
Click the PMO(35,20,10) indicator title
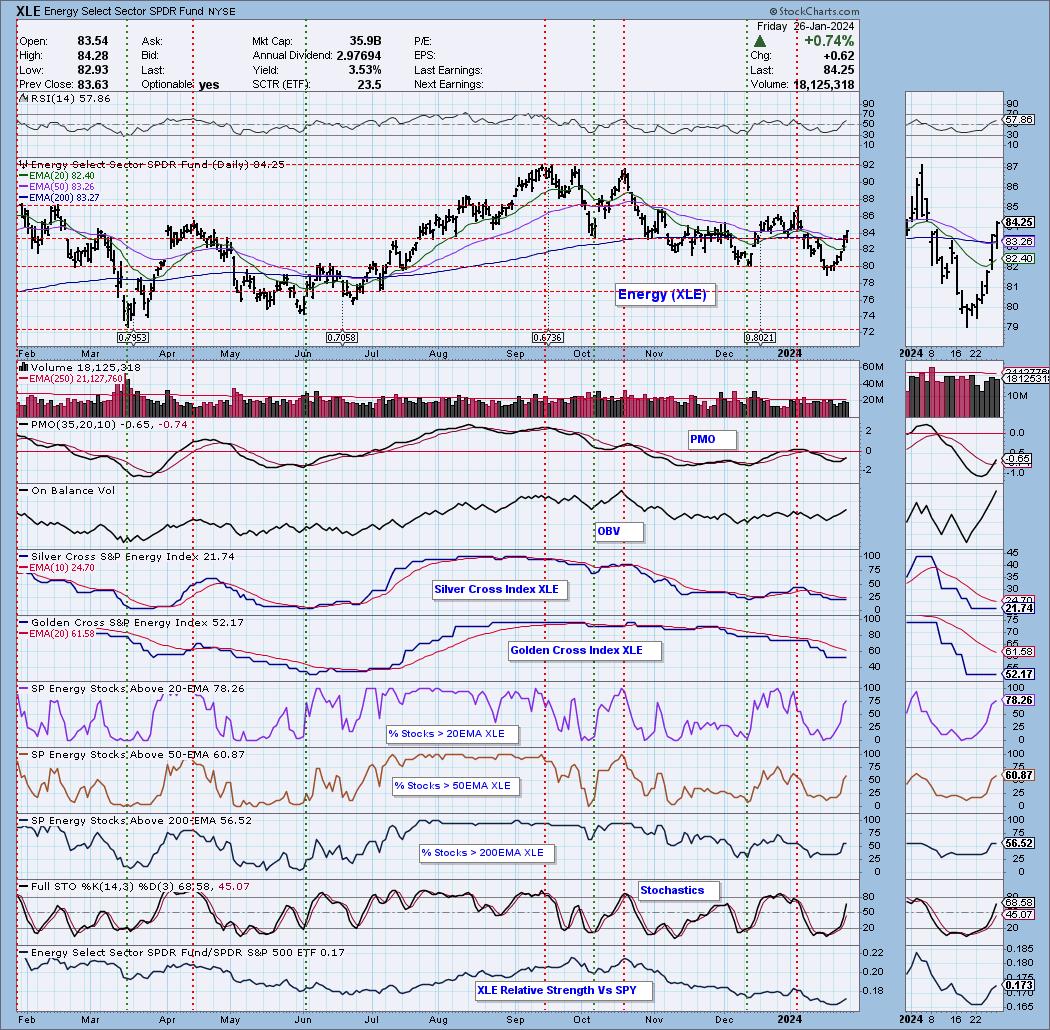[x=102, y=425]
